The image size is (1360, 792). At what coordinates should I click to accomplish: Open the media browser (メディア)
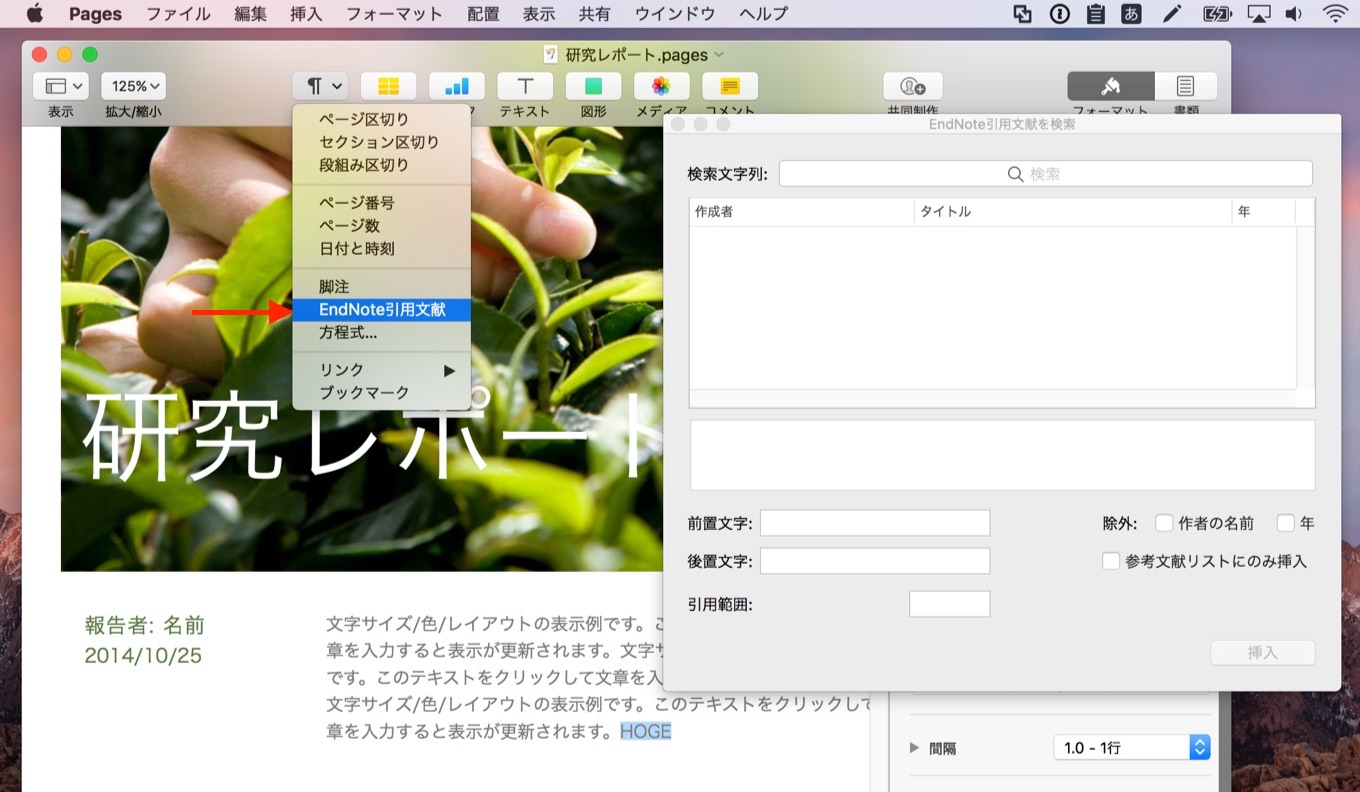coord(660,86)
